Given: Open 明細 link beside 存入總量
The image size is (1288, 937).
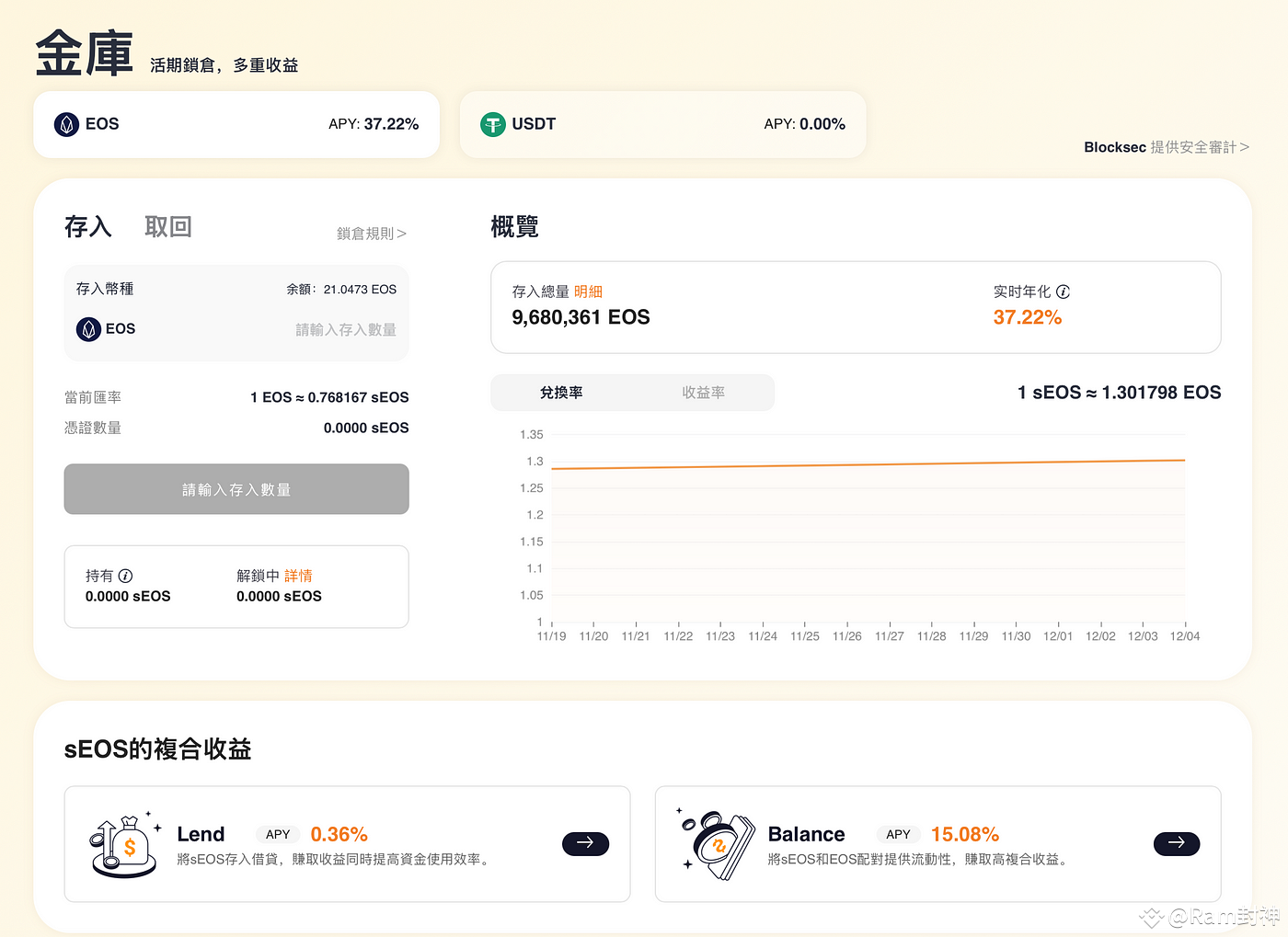Looking at the screenshot, I should [588, 291].
